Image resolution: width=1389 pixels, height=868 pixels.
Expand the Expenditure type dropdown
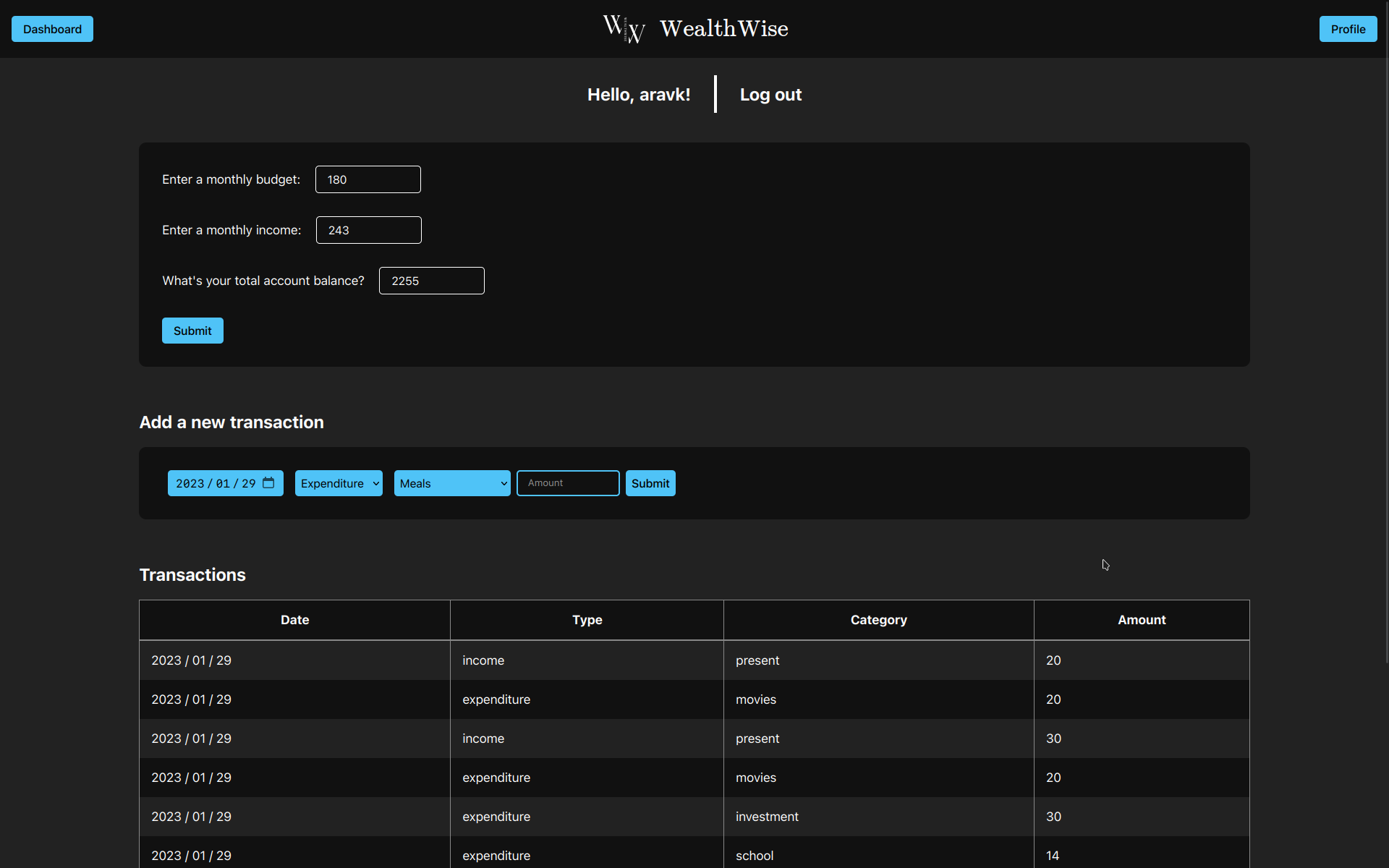click(339, 483)
